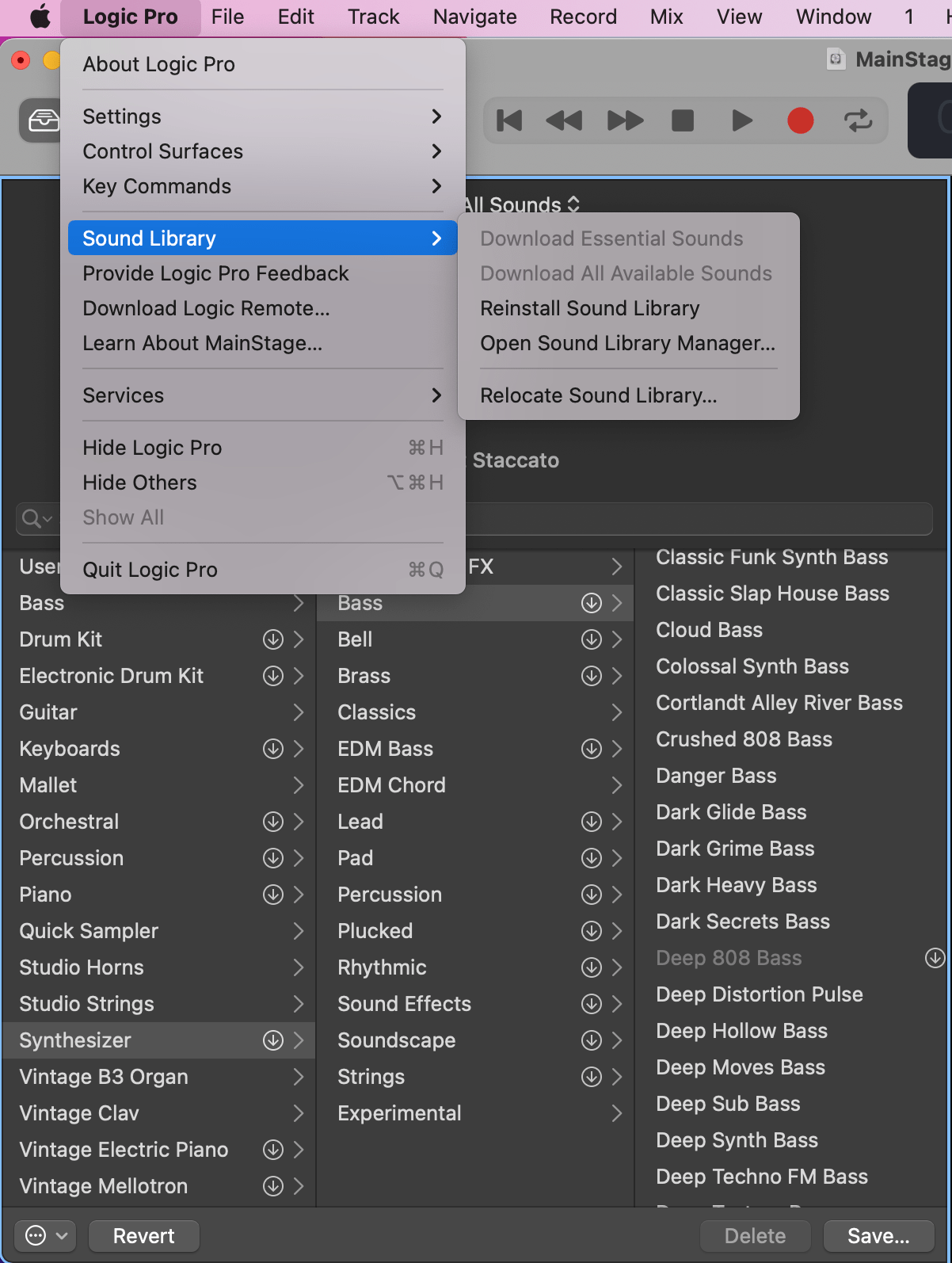The image size is (952, 1263).
Task: Click download icon for Vintage Electric Piano
Action: 273,1150
